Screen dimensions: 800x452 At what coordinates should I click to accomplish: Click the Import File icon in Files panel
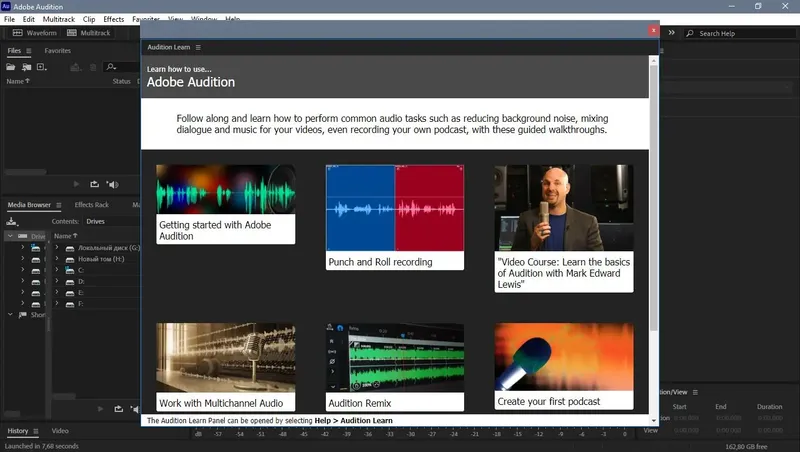point(26,67)
